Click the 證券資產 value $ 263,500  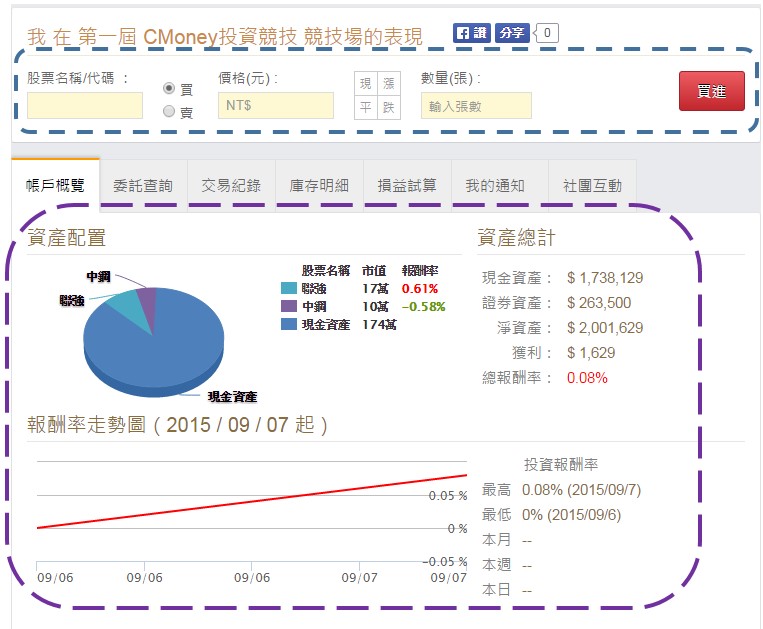point(599,303)
